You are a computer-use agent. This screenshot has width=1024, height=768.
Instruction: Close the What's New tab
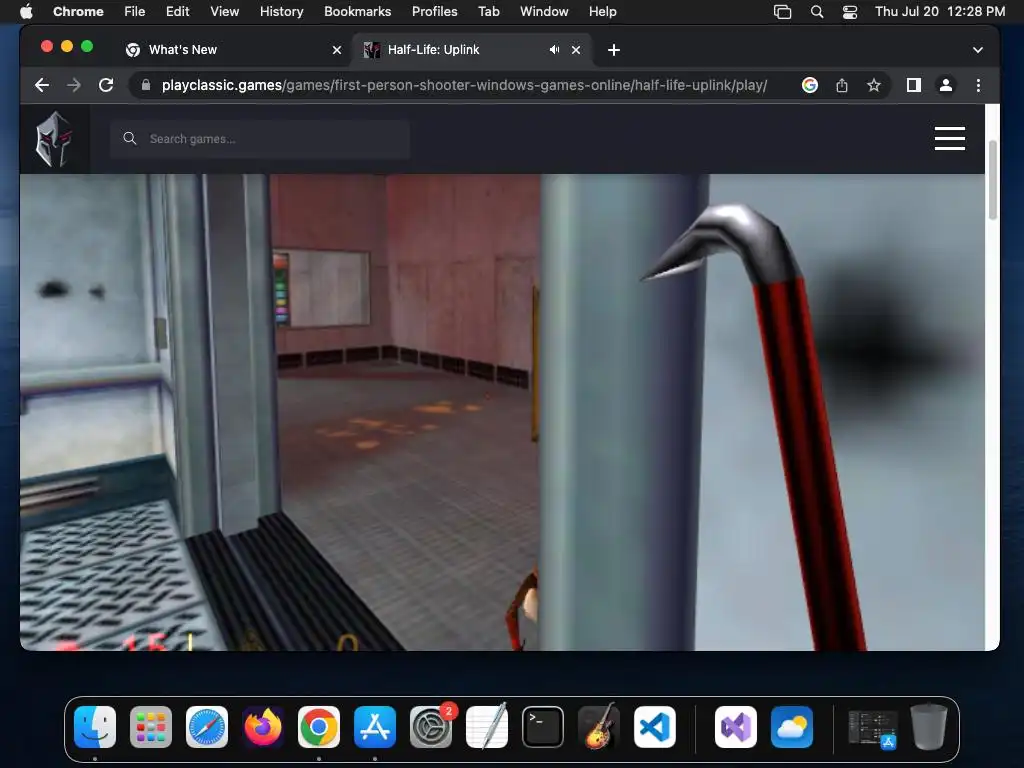click(336, 50)
